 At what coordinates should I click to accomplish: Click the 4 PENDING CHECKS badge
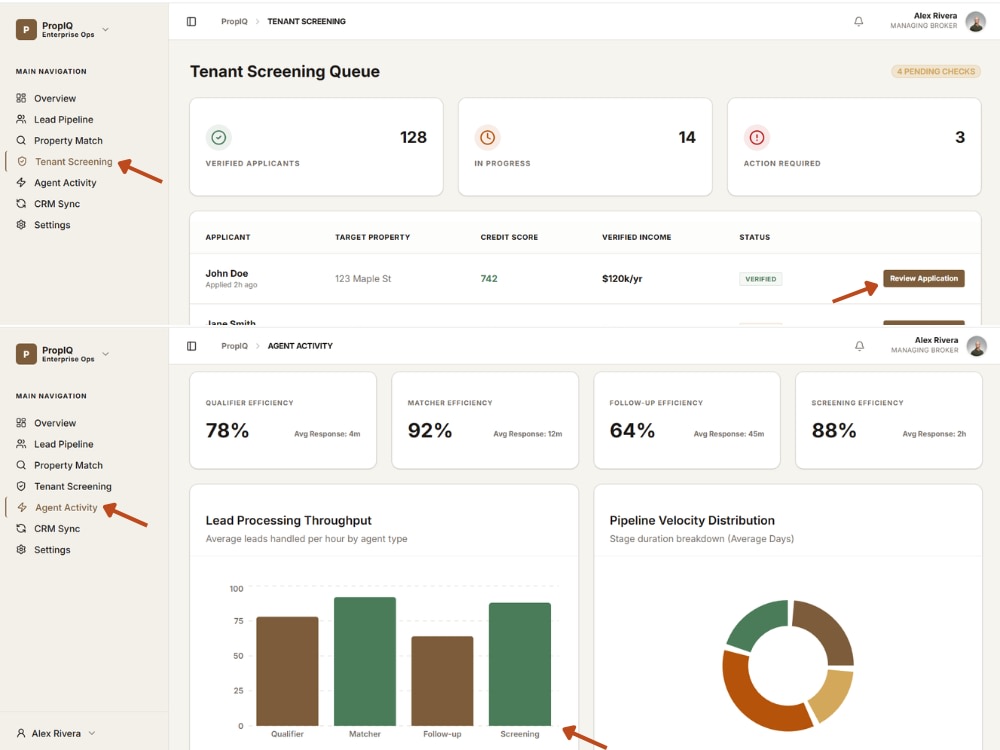(936, 71)
